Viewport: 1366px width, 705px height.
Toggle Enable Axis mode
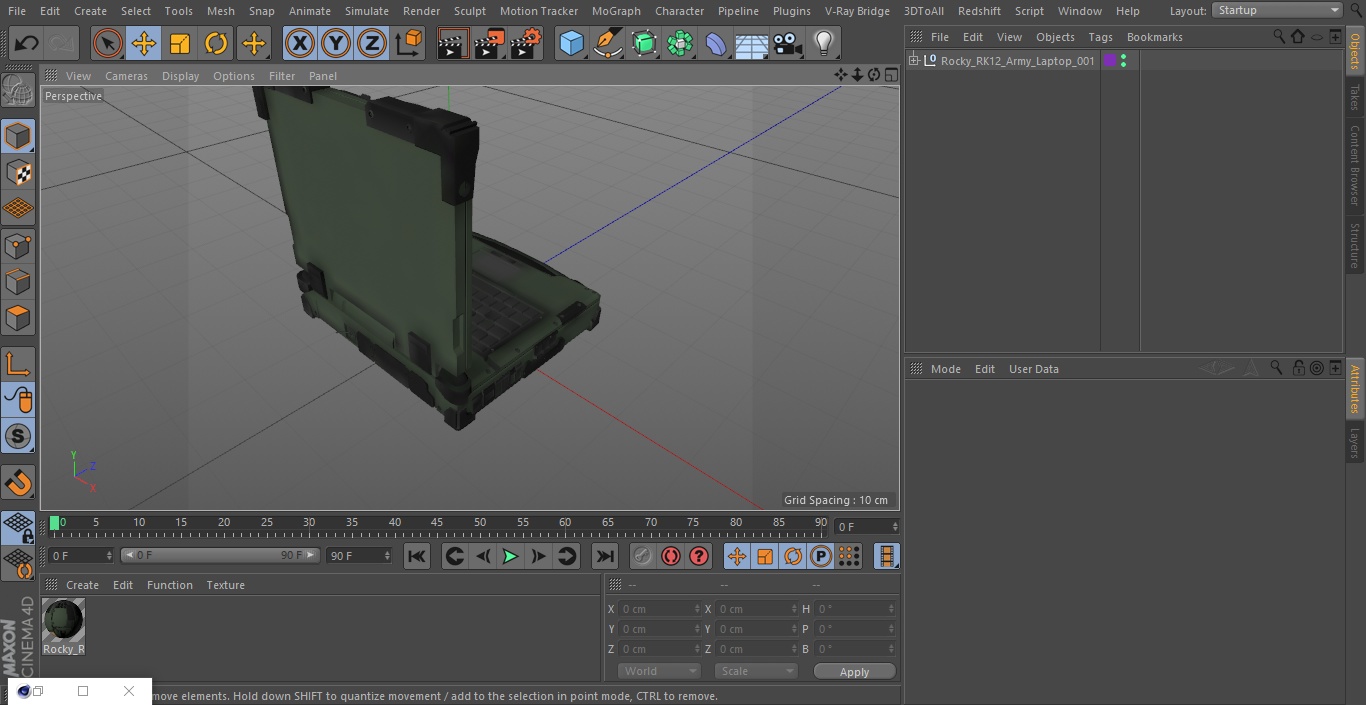(18, 363)
